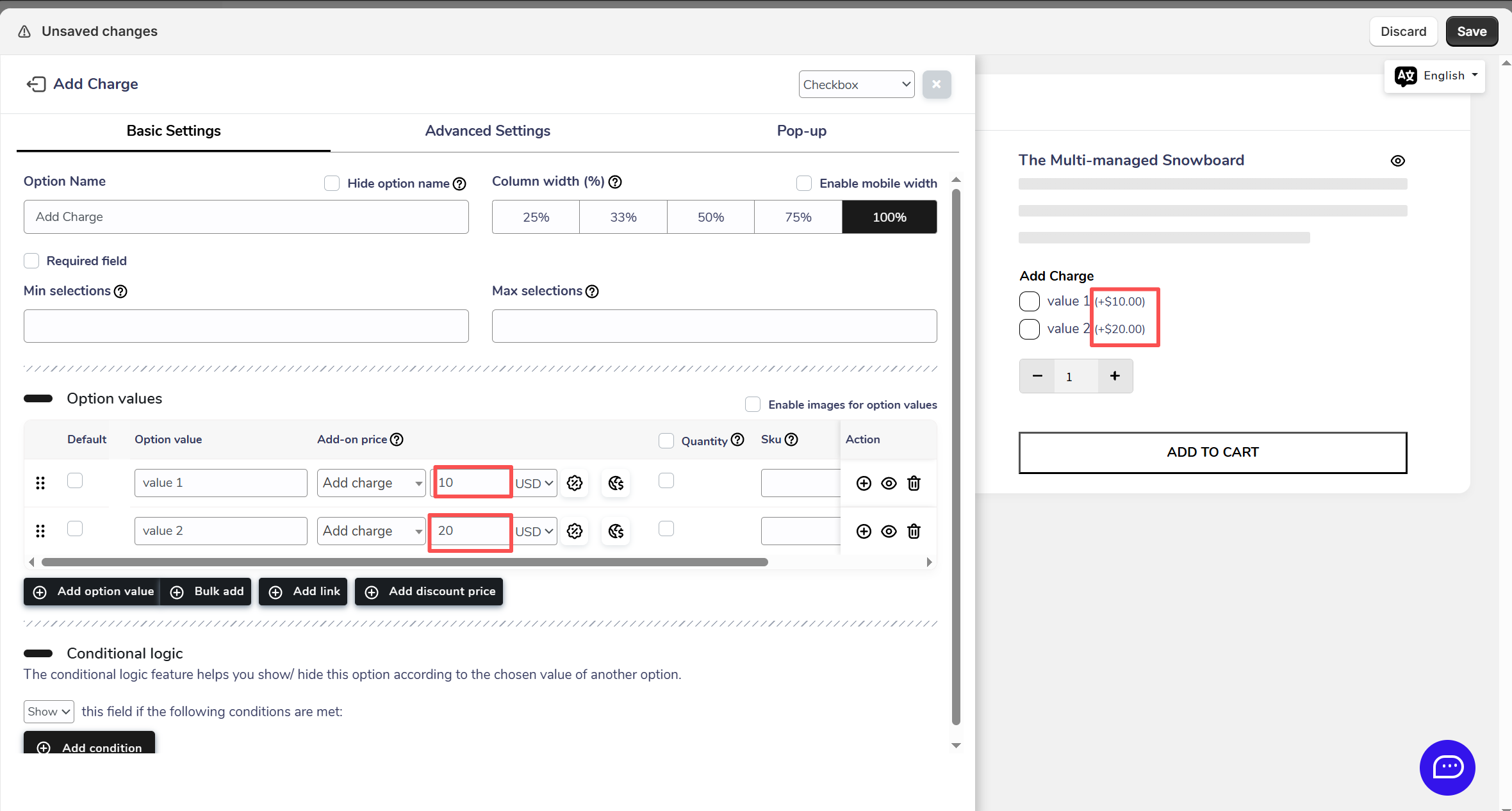This screenshot has width=1512, height=811.
Task: Click the Add-on price help icon
Action: click(x=397, y=439)
